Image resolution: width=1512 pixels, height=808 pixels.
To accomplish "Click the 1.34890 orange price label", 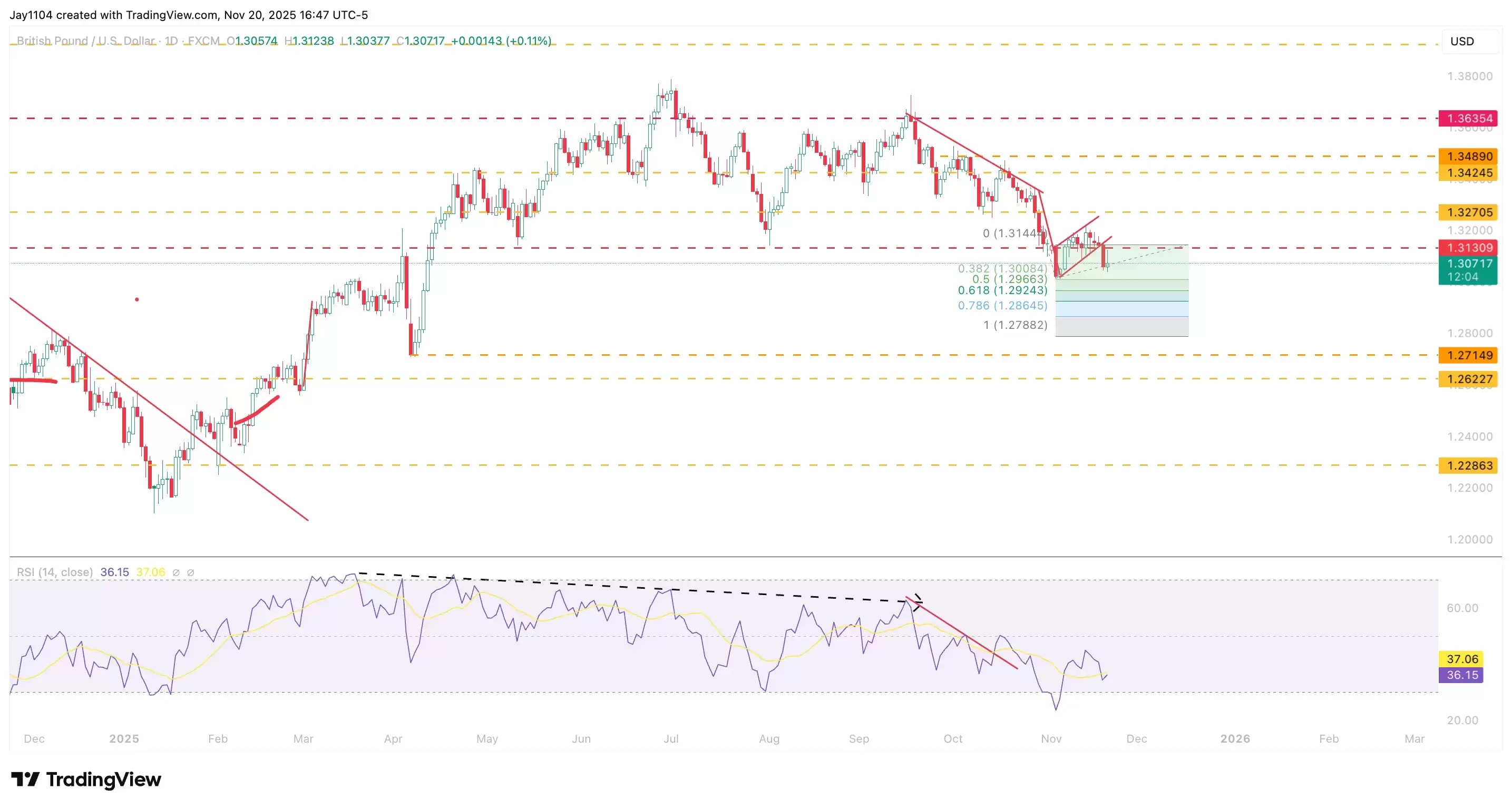I will (x=1467, y=156).
